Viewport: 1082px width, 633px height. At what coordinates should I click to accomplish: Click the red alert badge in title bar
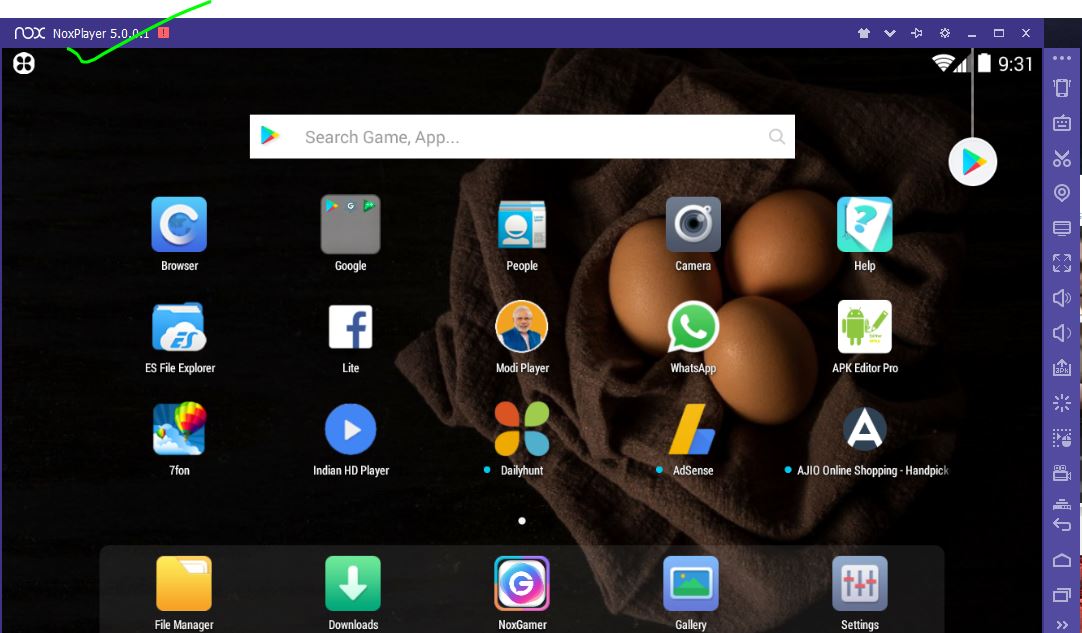[163, 32]
